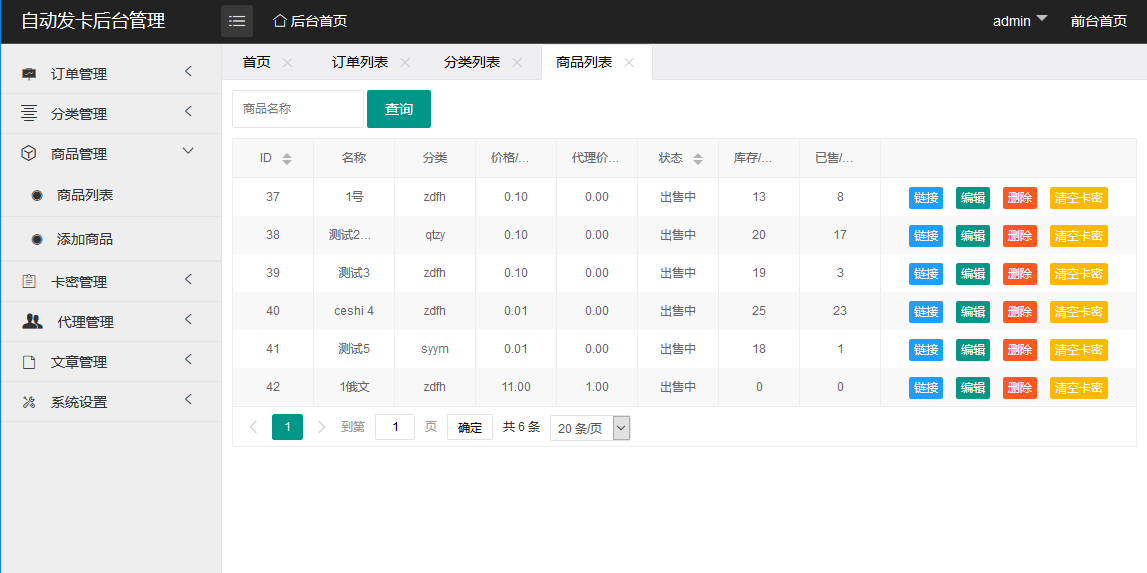Image resolution: width=1147 pixels, height=573 pixels.
Task: Close the 订单列表 tab
Action: click(x=405, y=63)
